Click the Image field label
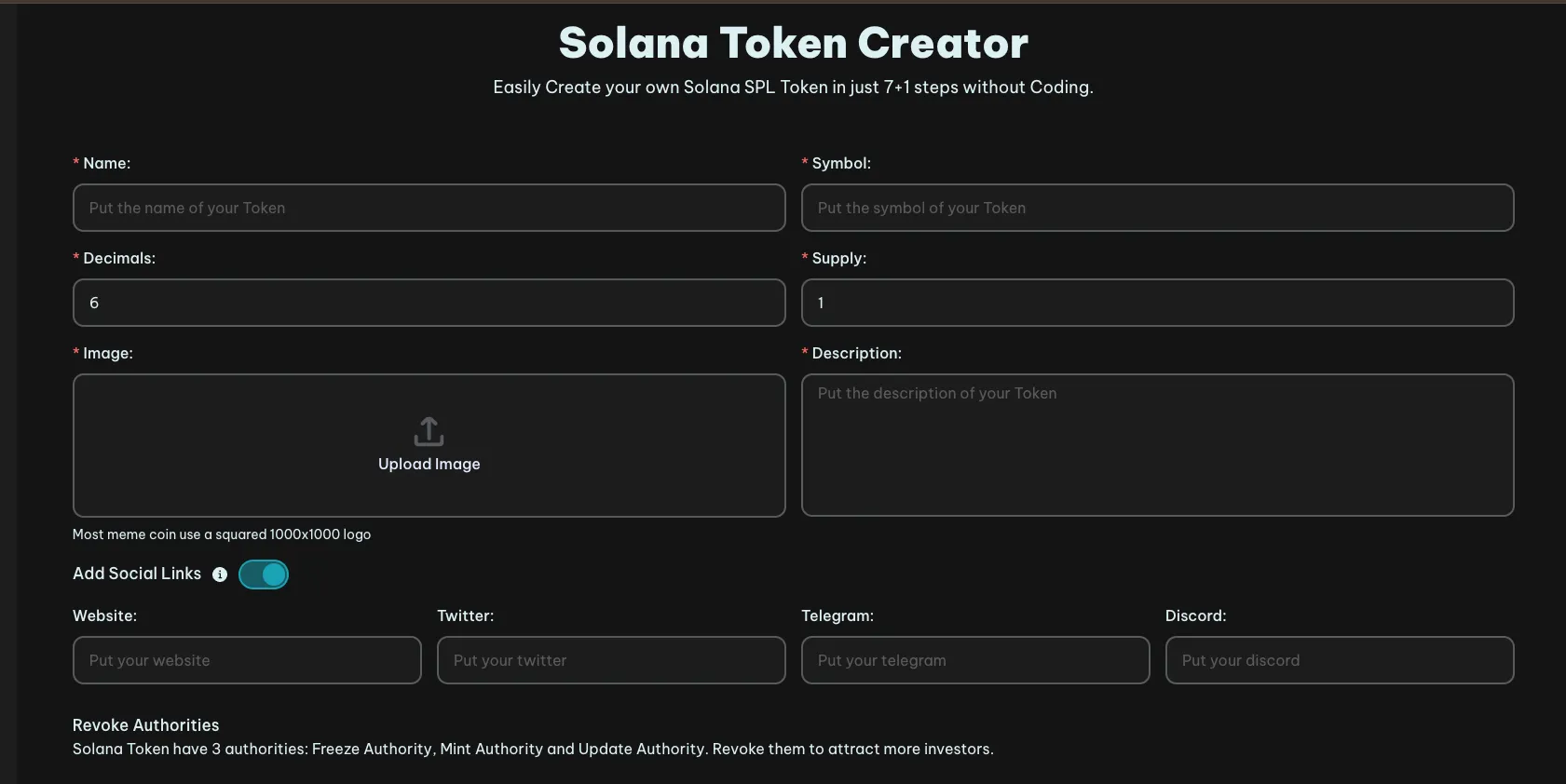 coord(108,354)
